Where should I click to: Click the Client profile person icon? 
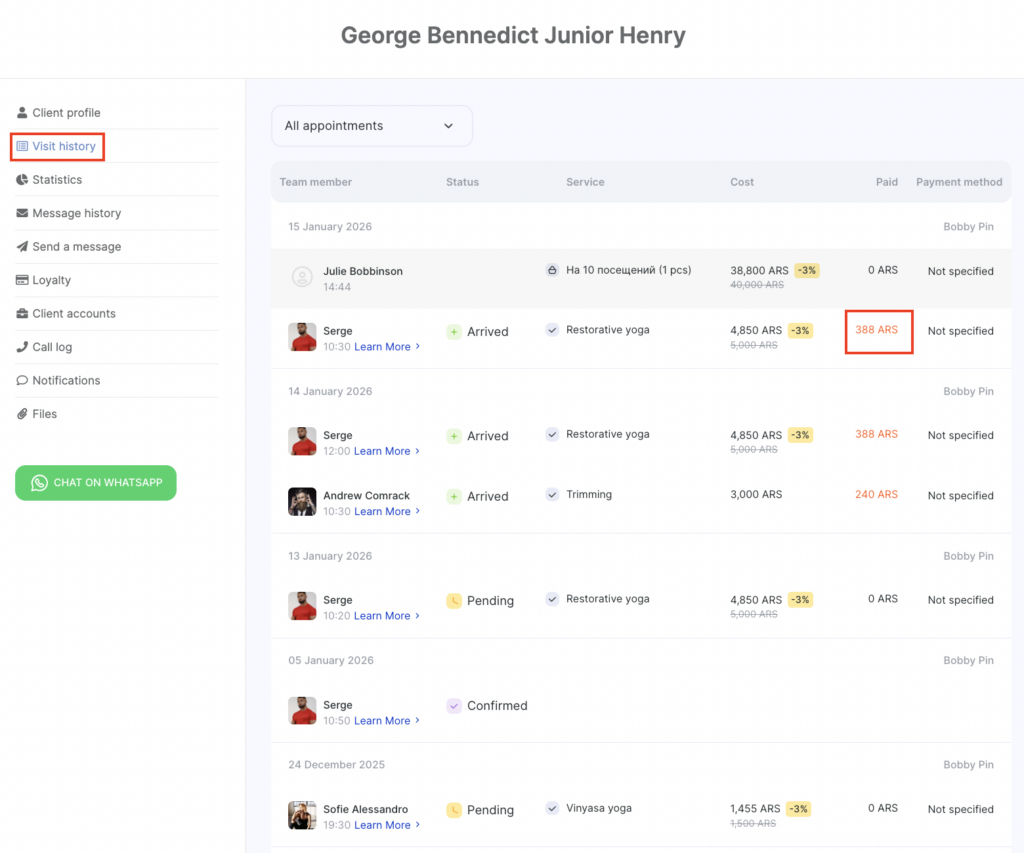coord(22,113)
